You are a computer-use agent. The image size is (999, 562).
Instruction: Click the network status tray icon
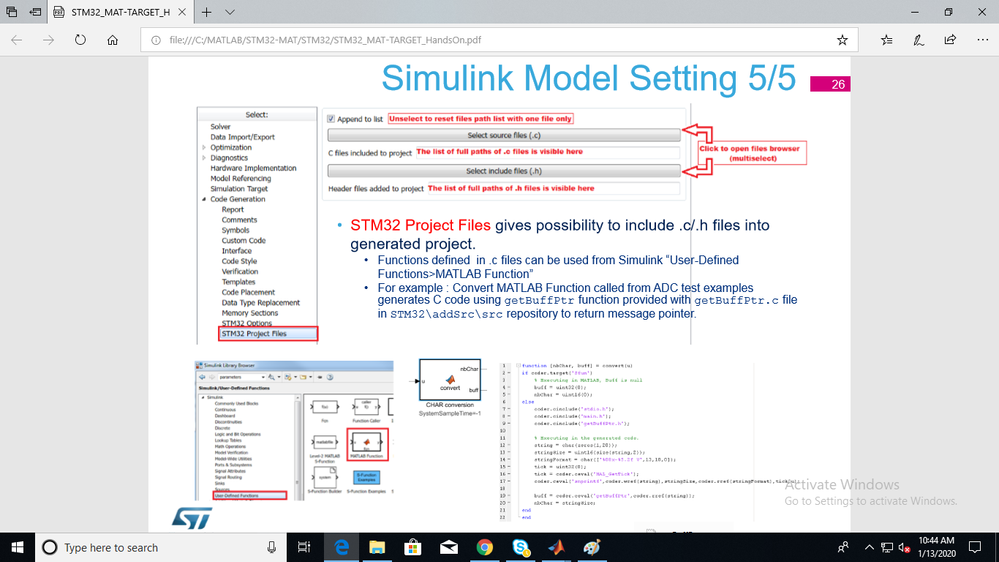coord(887,547)
